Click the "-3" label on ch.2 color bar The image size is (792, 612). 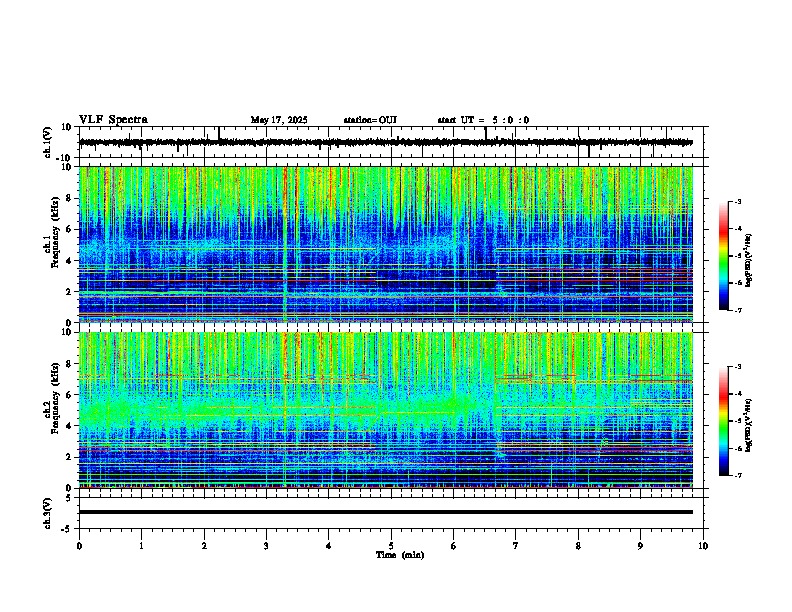[x=737, y=367]
